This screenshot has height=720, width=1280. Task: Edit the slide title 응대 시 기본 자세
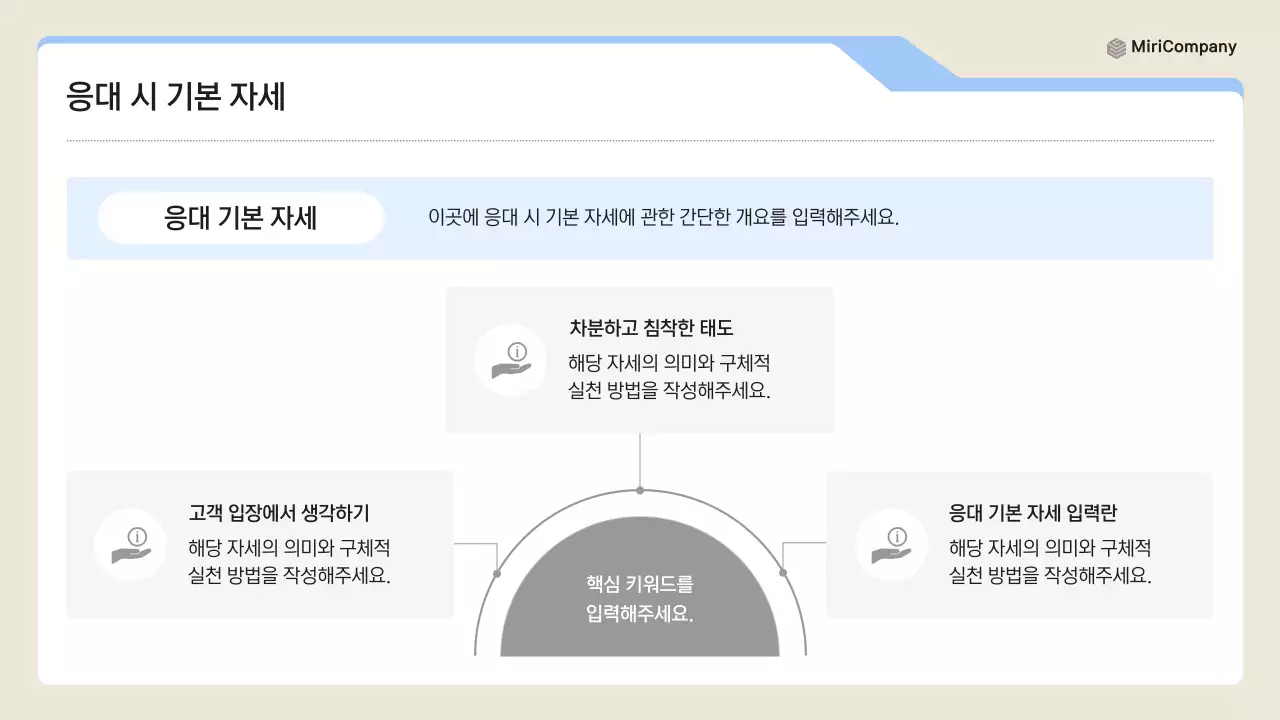tap(175, 97)
